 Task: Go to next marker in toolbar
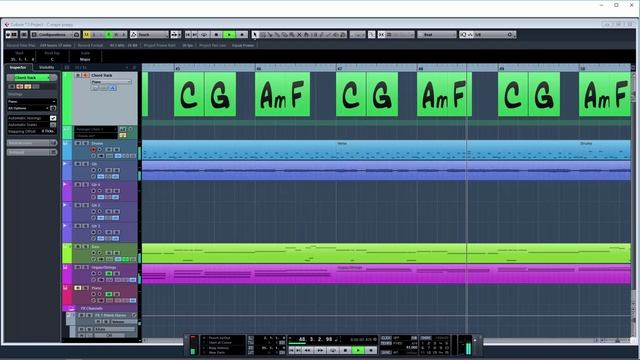click(195, 35)
